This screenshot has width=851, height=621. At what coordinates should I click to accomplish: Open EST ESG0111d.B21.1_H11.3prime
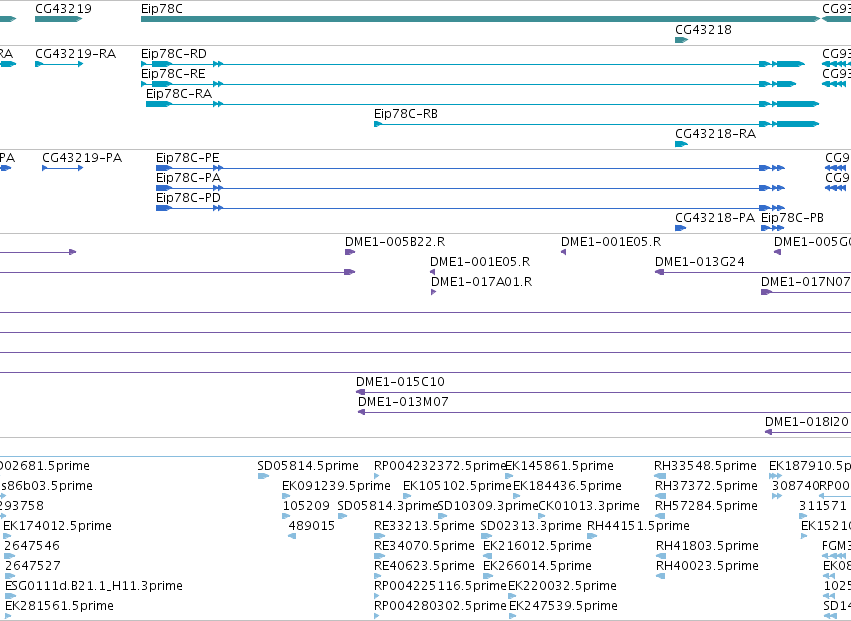click(10, 596)
